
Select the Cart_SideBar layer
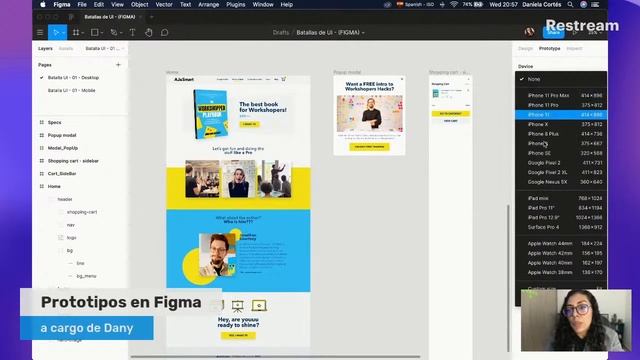click(62, 173)
